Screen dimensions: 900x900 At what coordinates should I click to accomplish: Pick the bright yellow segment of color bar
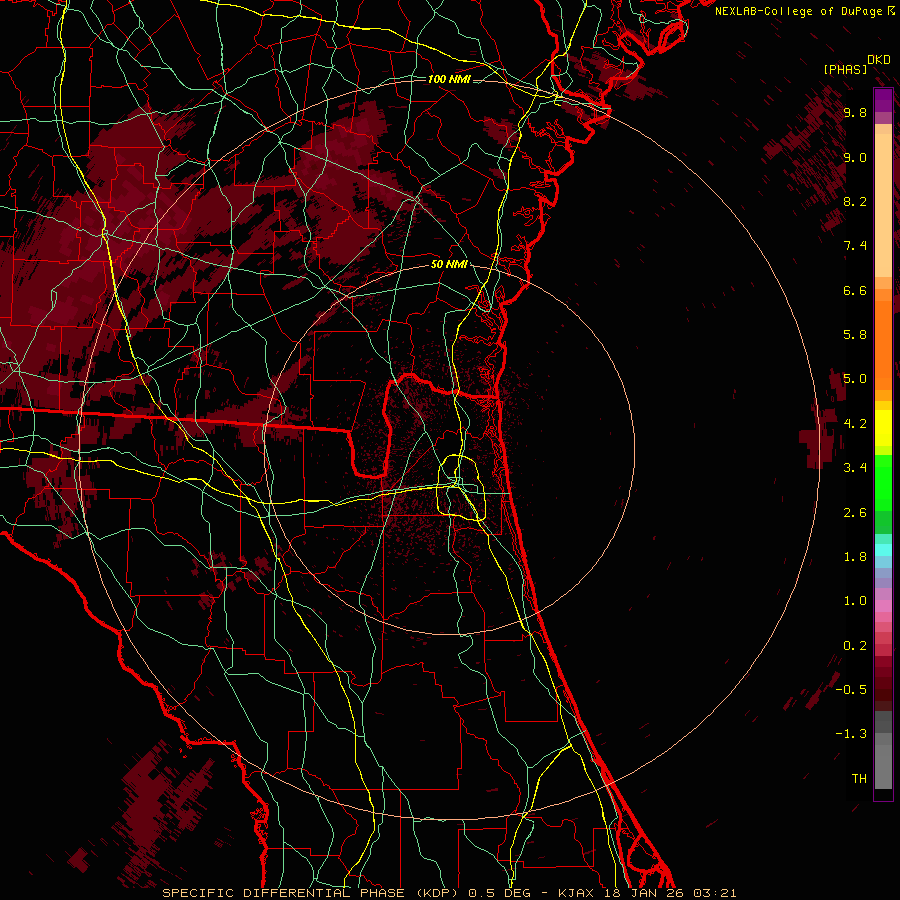[883, 429]
